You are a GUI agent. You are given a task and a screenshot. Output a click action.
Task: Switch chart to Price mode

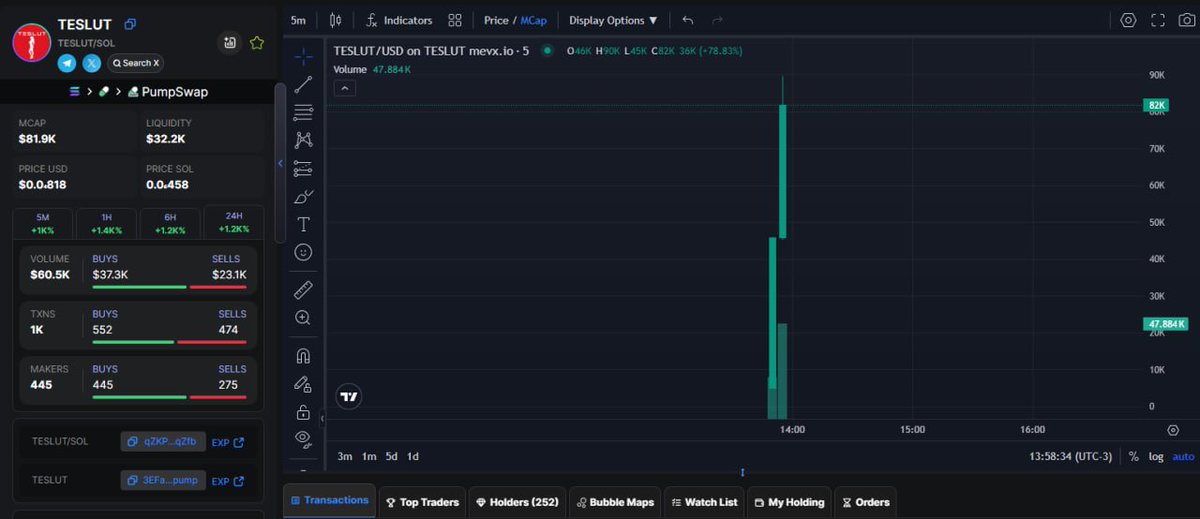(496, 20)
